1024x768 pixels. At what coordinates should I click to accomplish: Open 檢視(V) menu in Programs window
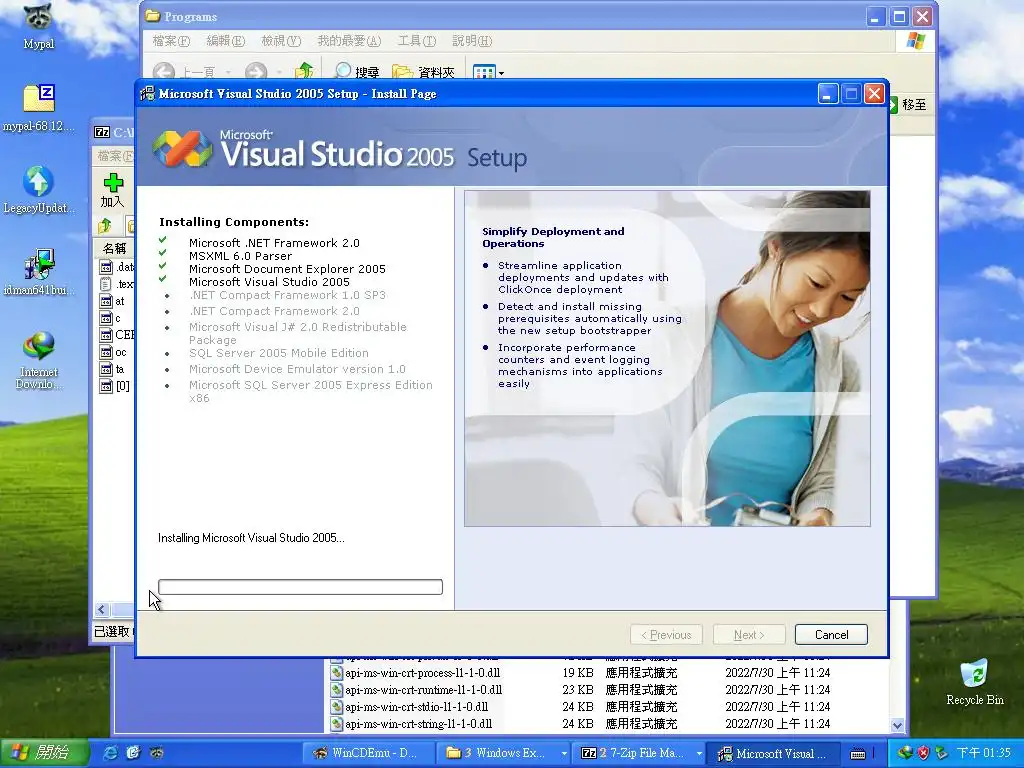click(x=281, y=41)
